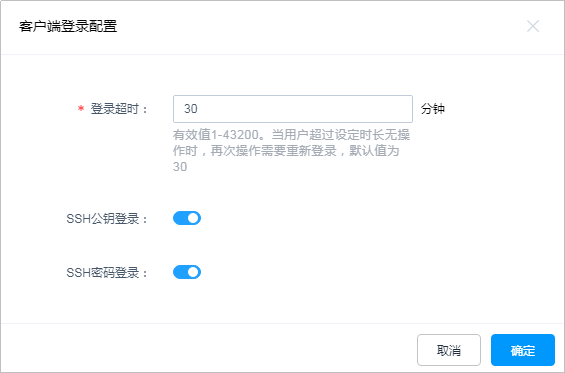Click the dialog title 客户端登录配置
This screenshot has height=373, width=565.
click(68, 26)
